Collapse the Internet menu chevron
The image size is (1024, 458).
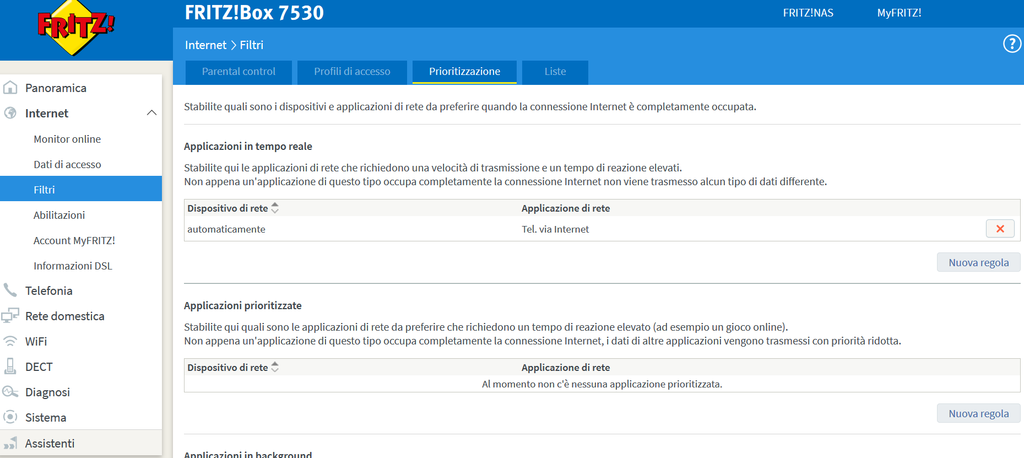(x=152, y=113)
